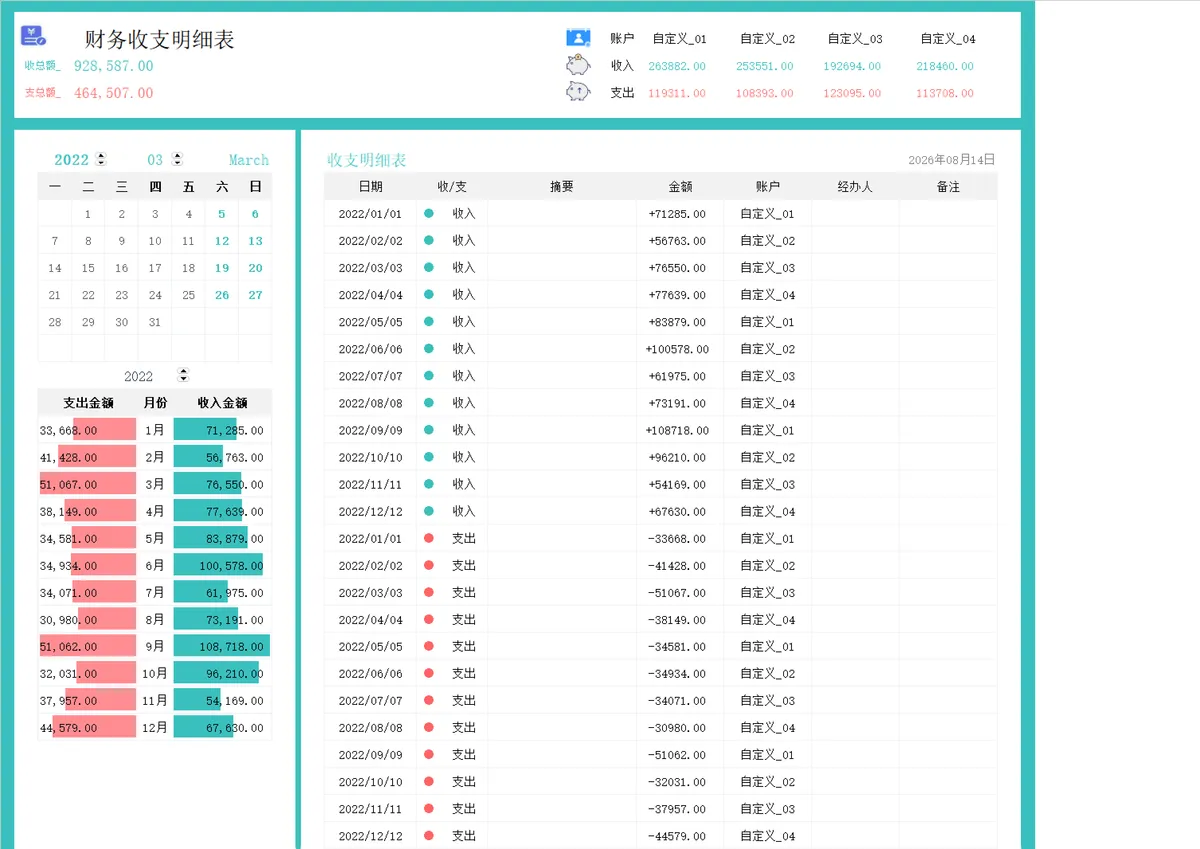Viewport: 1200px width, 849px height.
Task: Click date 2022/03/03 in +76550.00 row
Action: 370,268
